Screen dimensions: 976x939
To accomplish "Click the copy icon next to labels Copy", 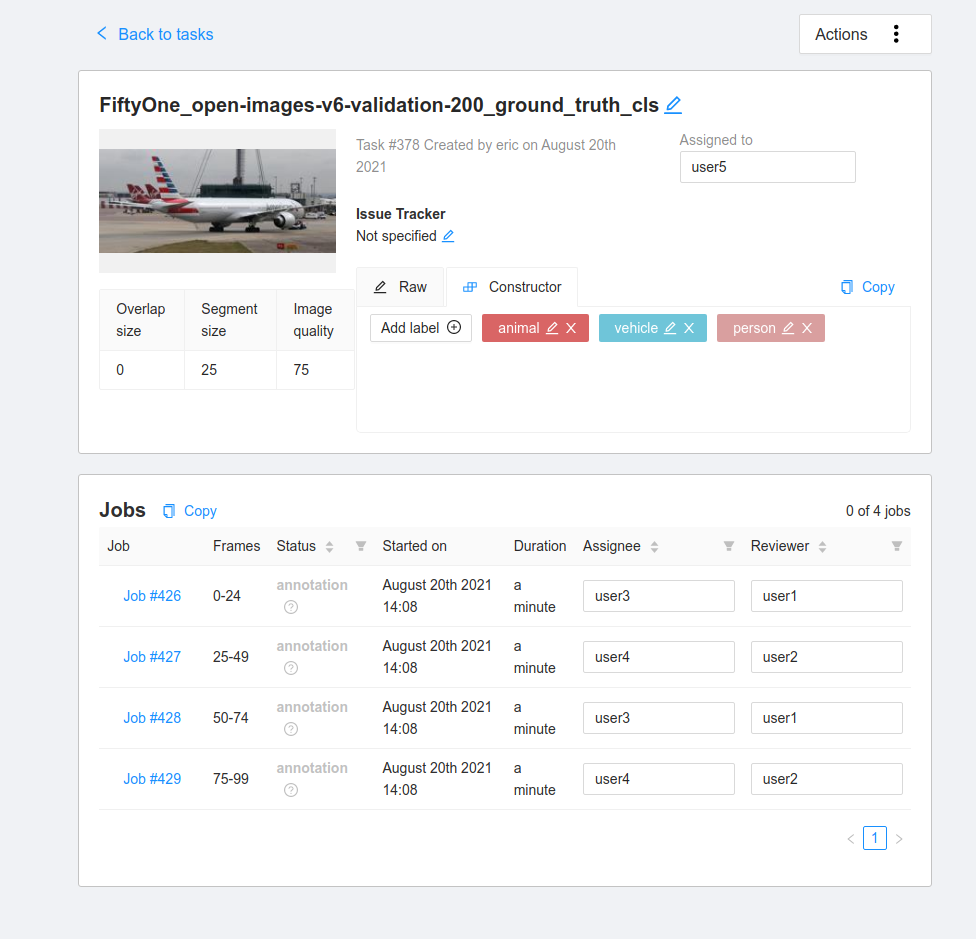I will pyautogui.click(x=847, y=287).
